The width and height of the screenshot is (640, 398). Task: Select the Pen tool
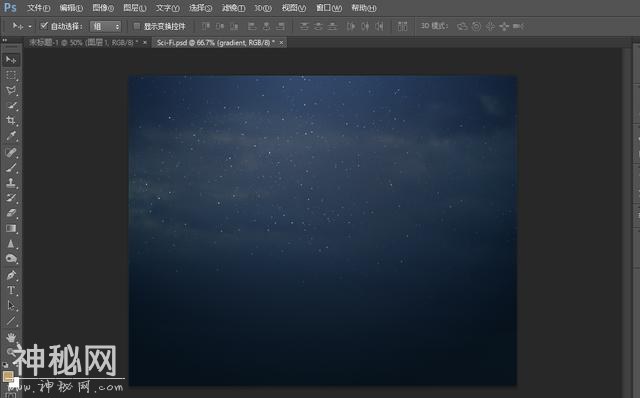tap(11, 275)
